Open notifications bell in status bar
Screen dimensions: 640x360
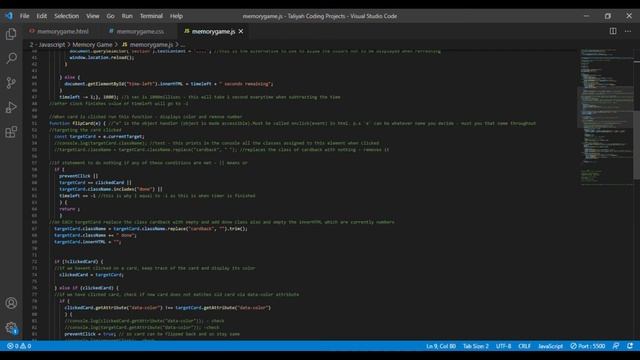coord(630,346)
